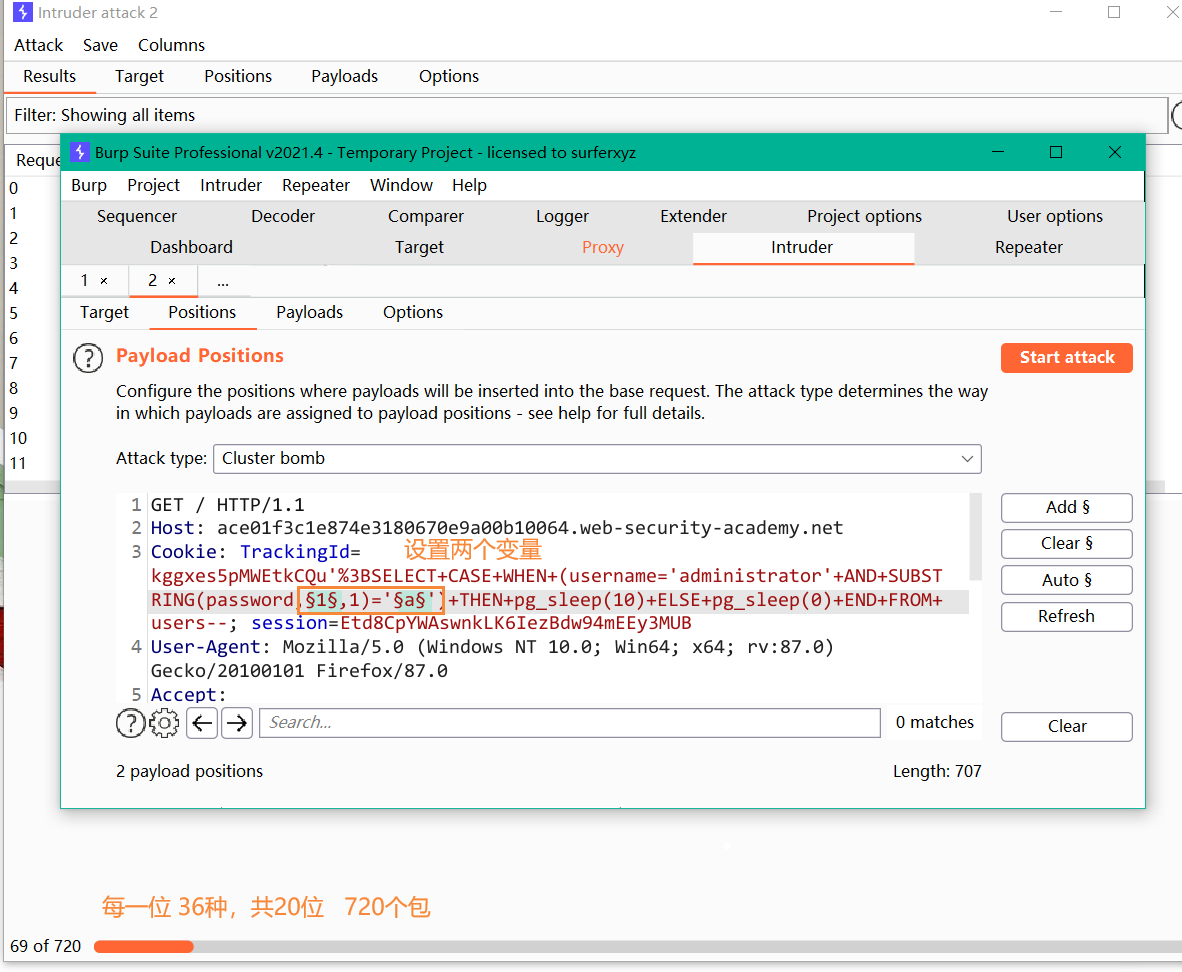Screen dimensions: 1182x972
Task: Open the Project menu
Action: 153,186
